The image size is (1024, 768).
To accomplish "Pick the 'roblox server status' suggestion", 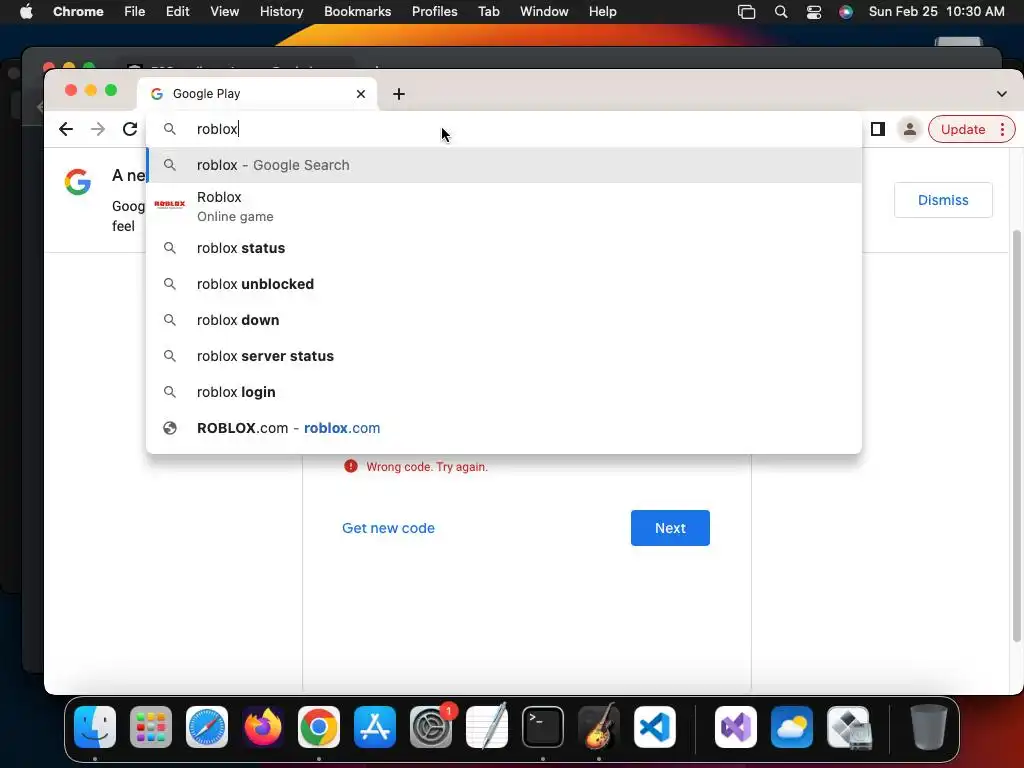I will (504, 356).
